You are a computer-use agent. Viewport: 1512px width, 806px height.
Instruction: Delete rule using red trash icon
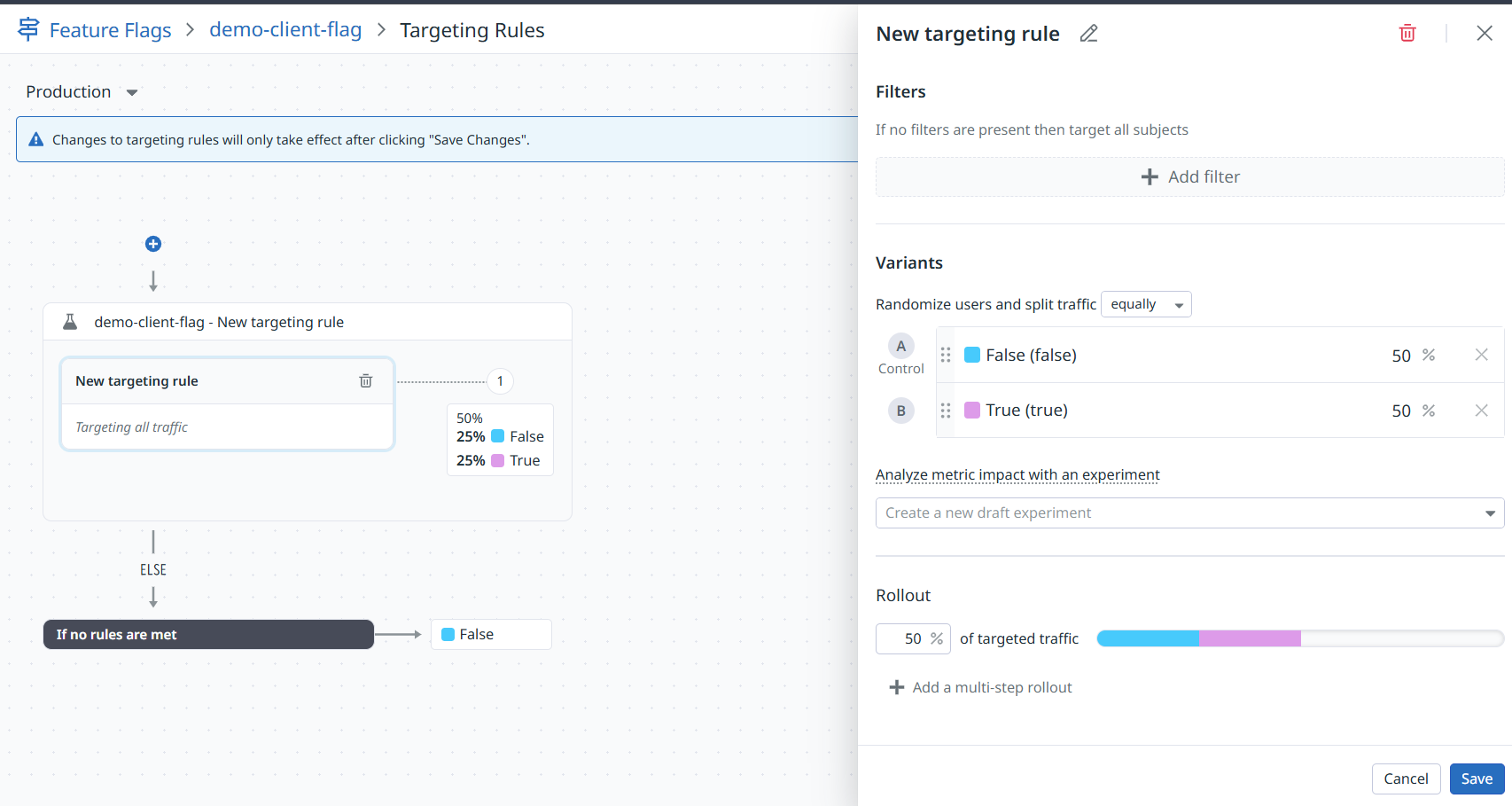coord(1407,34)
